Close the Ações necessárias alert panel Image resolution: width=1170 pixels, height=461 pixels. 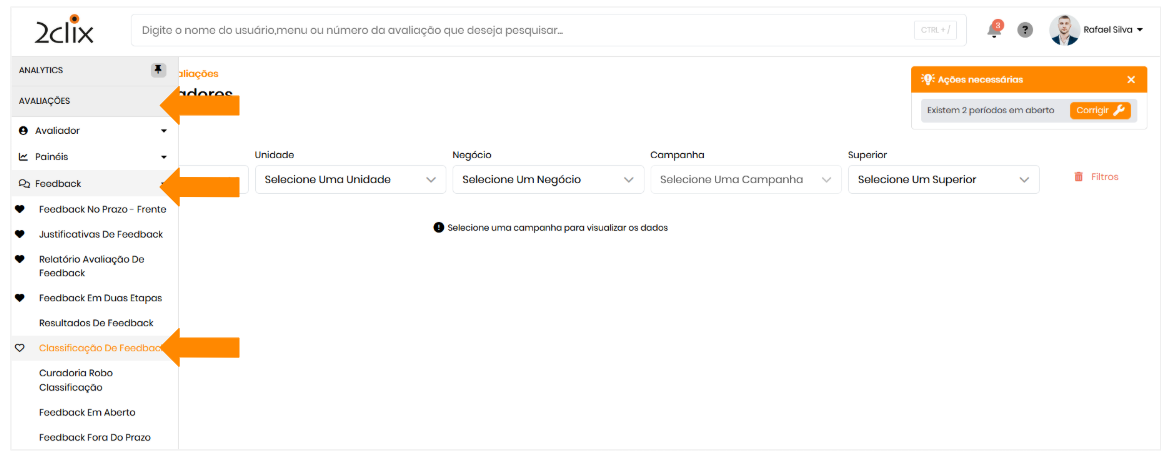[1131, 79]
